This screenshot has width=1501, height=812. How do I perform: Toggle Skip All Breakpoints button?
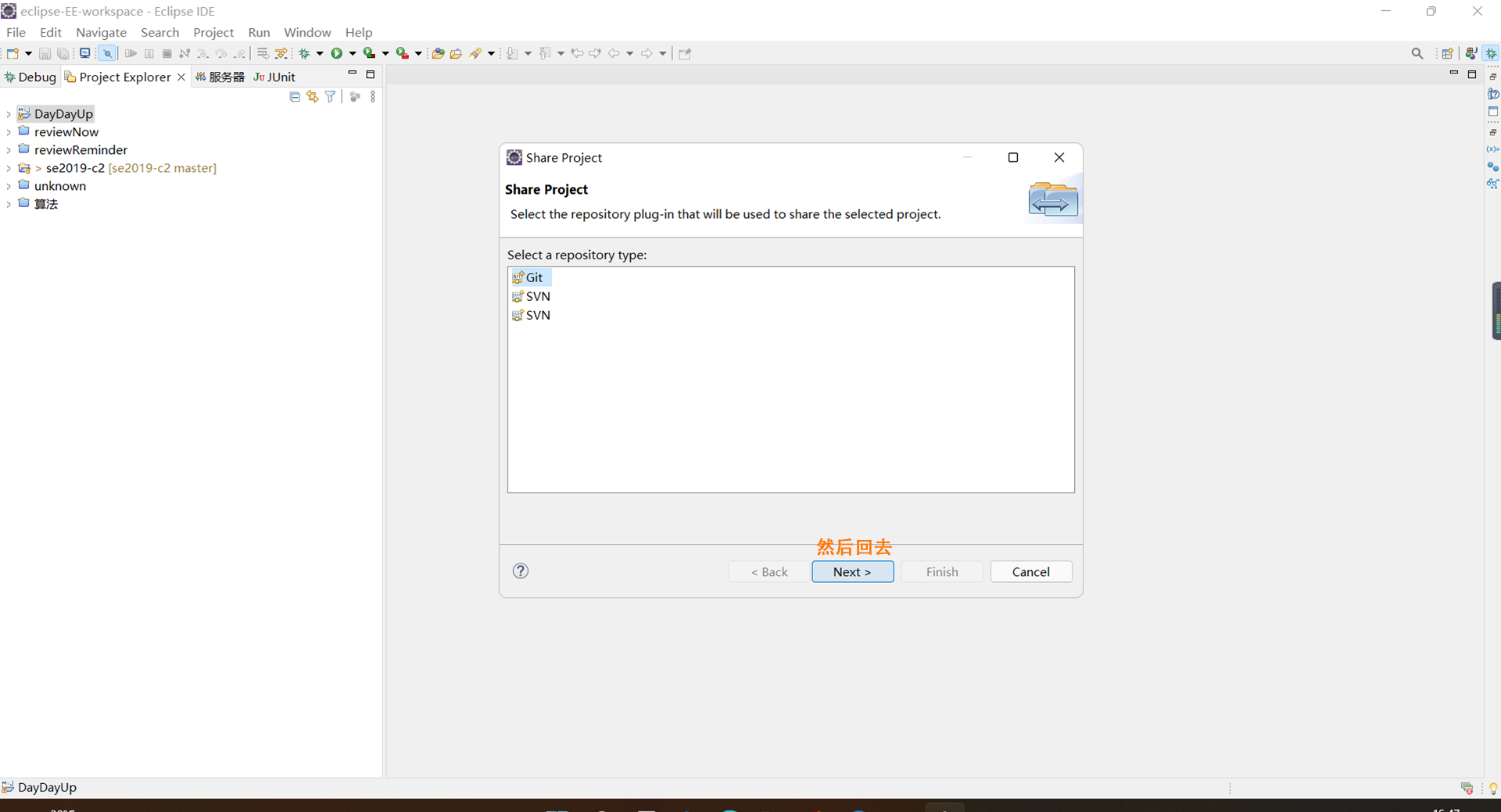pyautogui.click(x=107, y=53)
